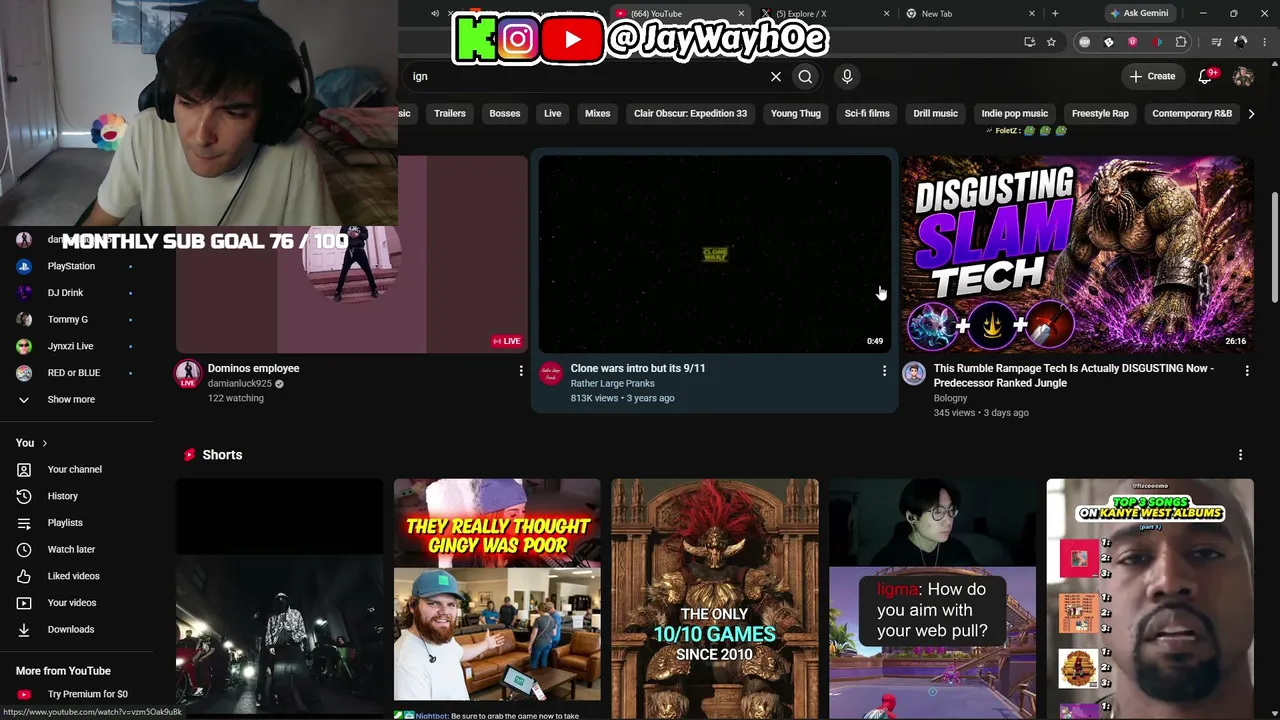Open Tommy G subscription channel
The height and width of the screenshot is (720, 1280).
[x=68, y=320]
